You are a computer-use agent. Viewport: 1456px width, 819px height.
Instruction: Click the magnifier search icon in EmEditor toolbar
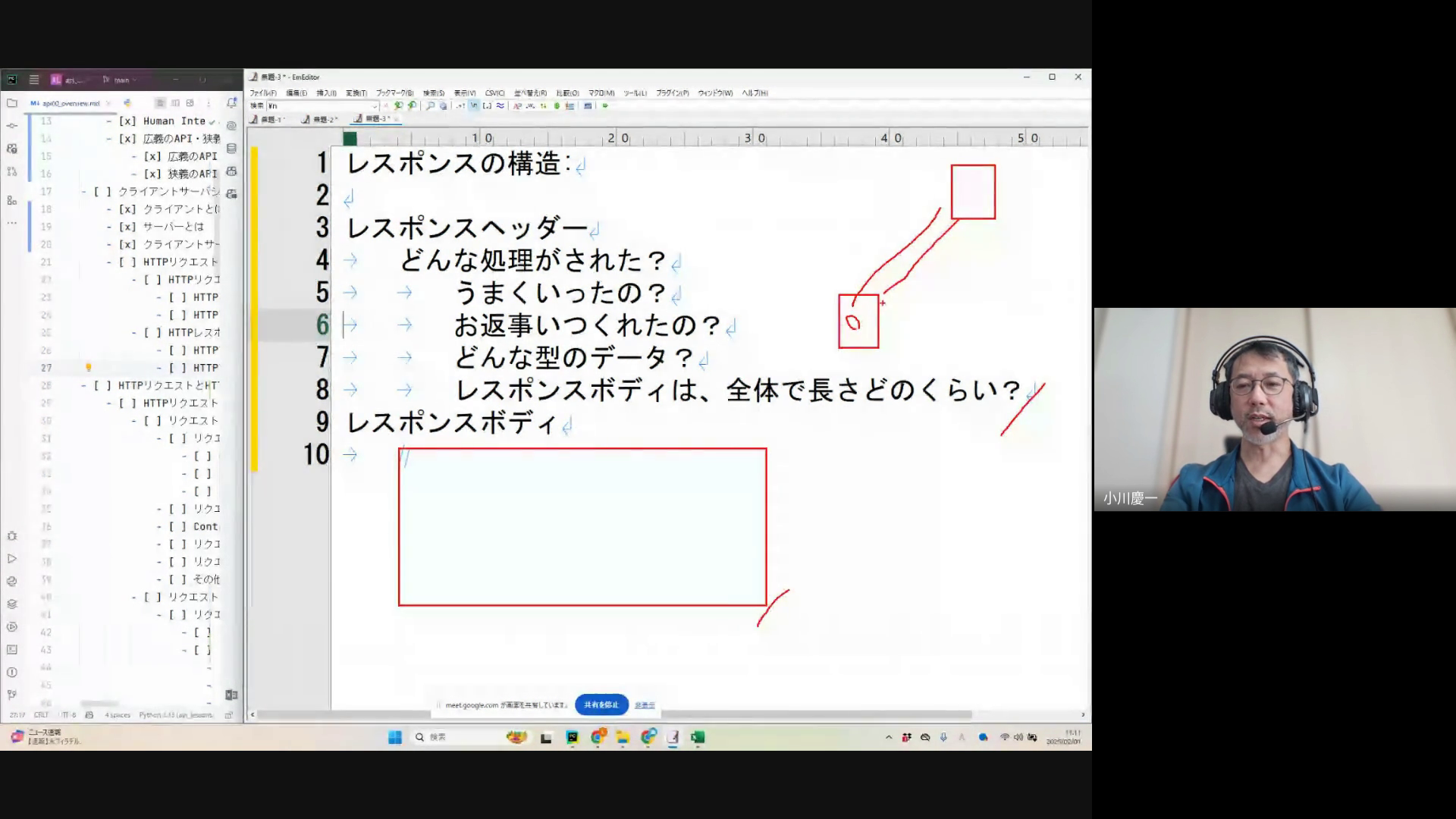431,106
